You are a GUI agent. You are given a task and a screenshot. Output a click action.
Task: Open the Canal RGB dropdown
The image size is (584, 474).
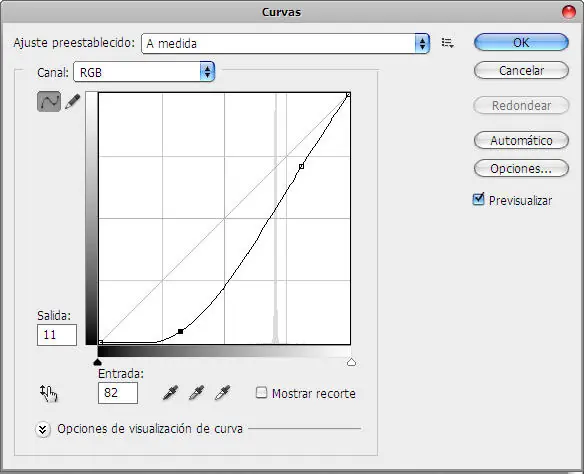144,72
